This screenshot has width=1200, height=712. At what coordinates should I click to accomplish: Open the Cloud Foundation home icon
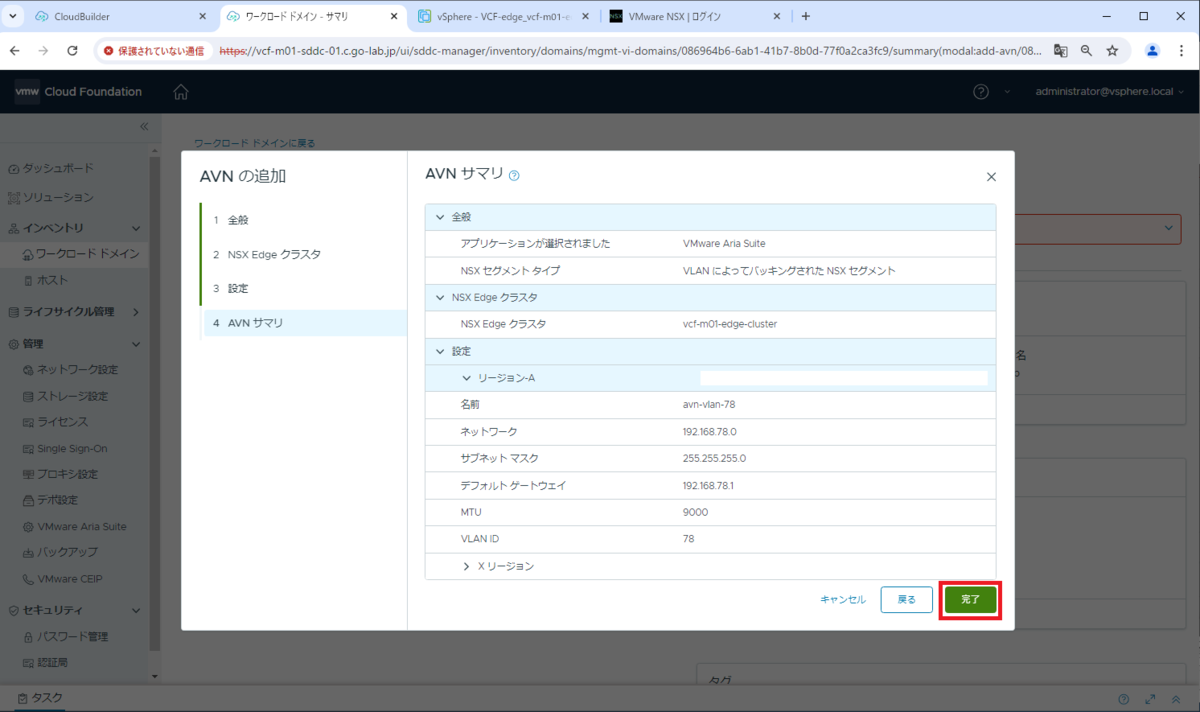pyautogui.click(x=180, y=92)
